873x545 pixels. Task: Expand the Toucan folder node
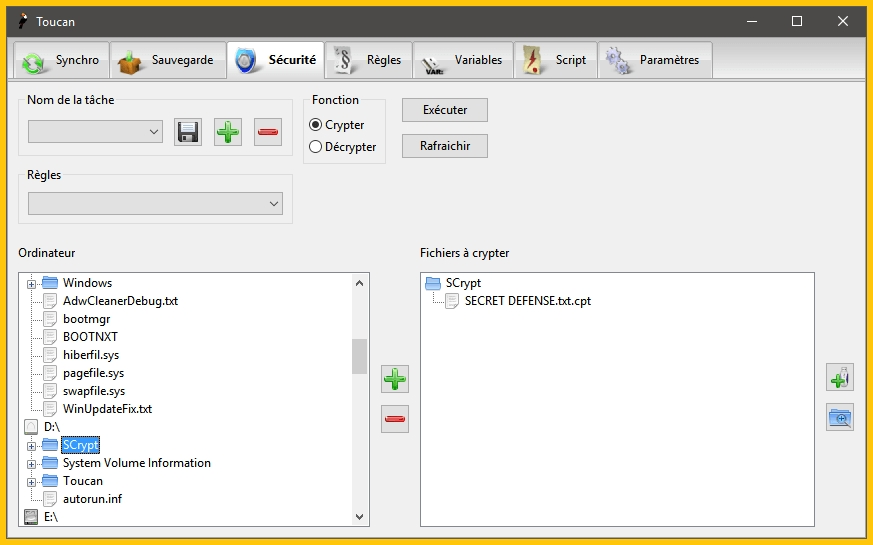click(31, 482)
